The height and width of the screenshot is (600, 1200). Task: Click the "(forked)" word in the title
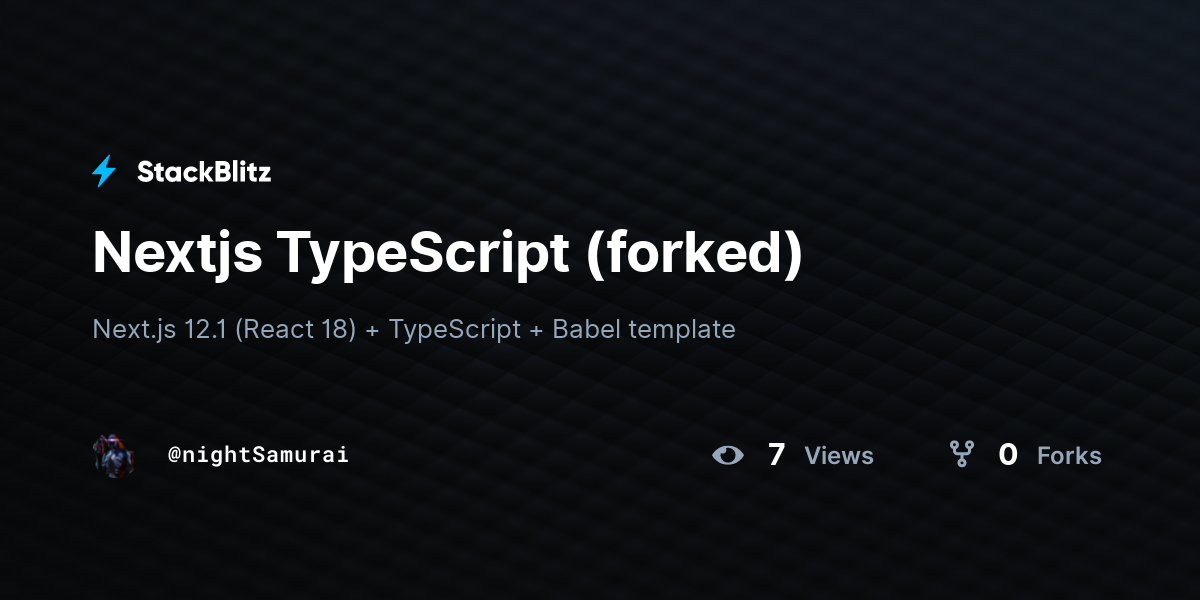point(694,253)
